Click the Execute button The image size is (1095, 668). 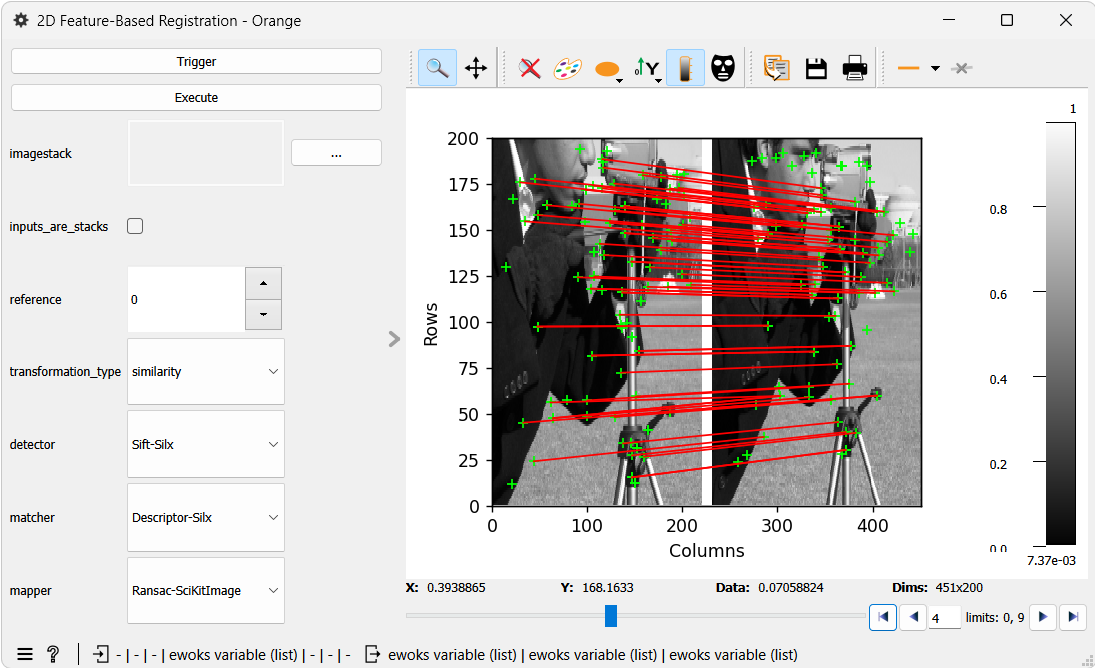[x=196, y=98]
